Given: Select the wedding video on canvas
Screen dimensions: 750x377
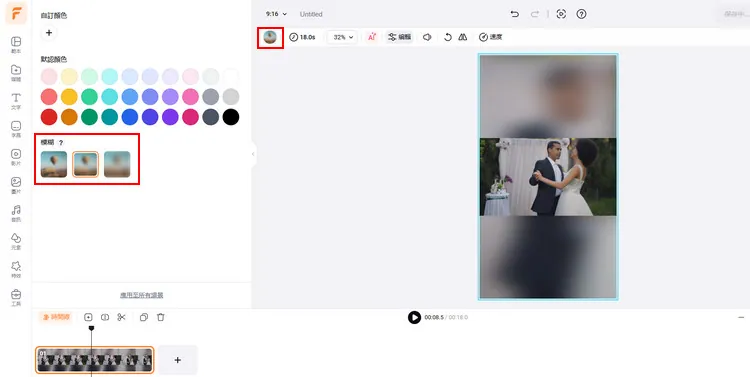Looking at the screenshot, I should (x=548, y=177).
